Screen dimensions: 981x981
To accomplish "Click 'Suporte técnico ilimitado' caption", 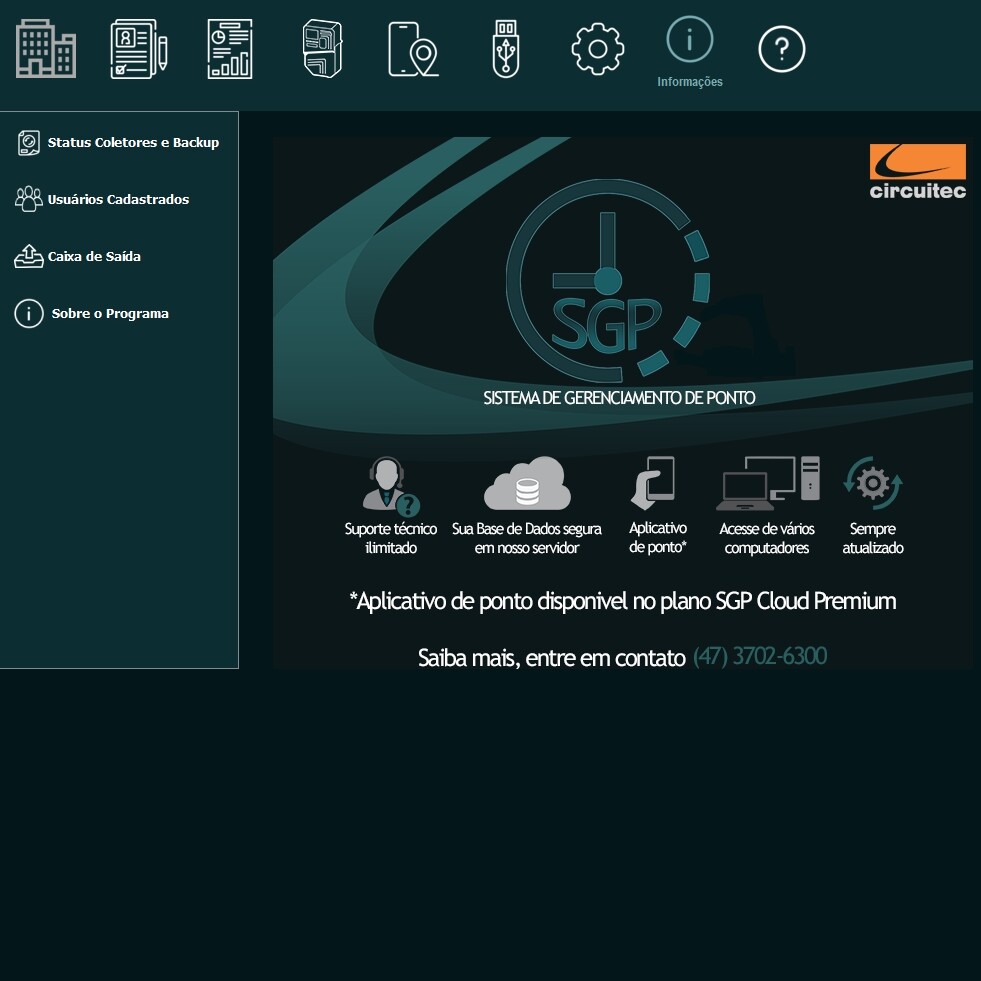I will pyautogui.click(x=390, y=538).
